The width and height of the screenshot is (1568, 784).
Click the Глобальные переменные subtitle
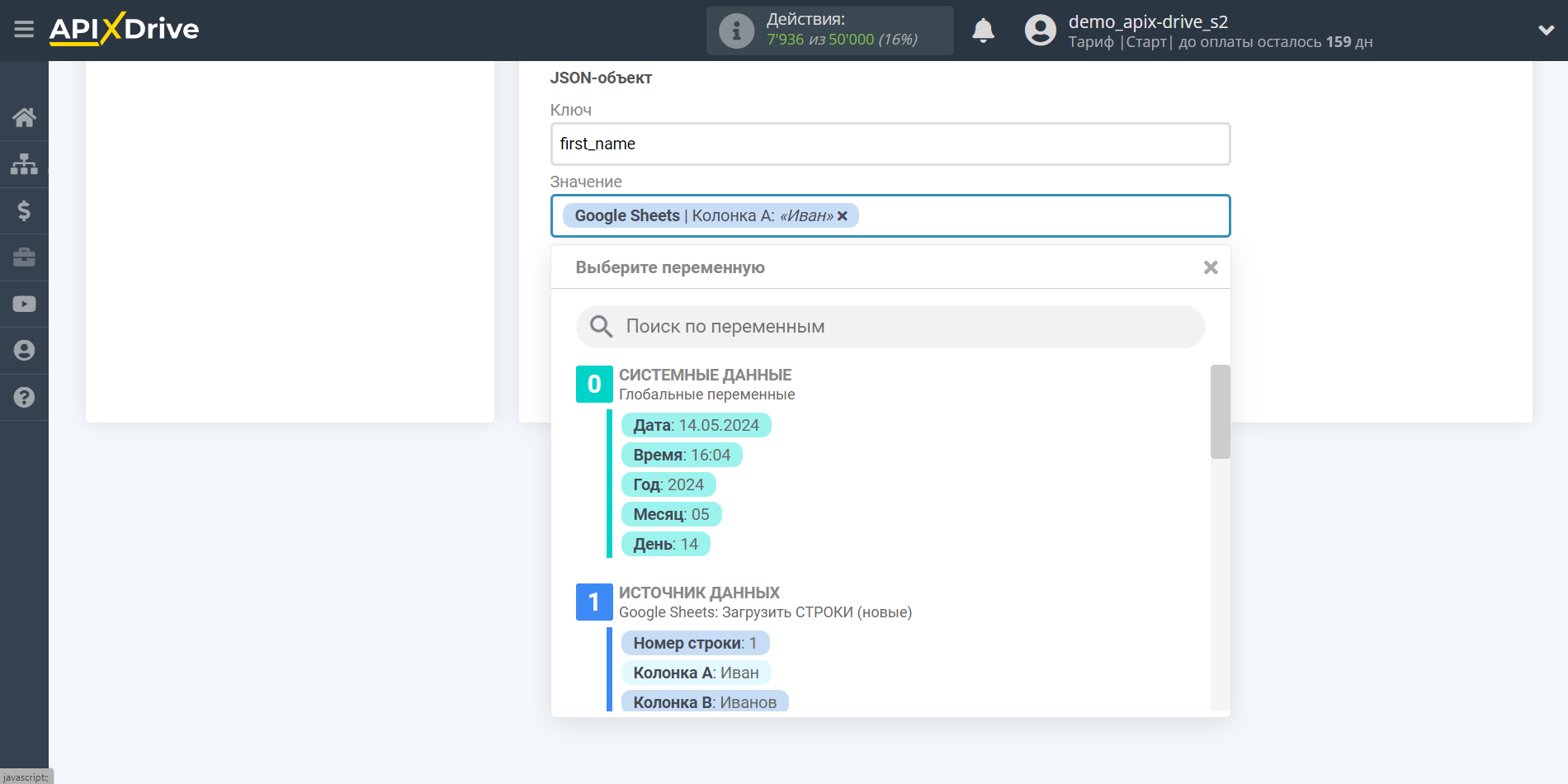(x=706, y=395)
